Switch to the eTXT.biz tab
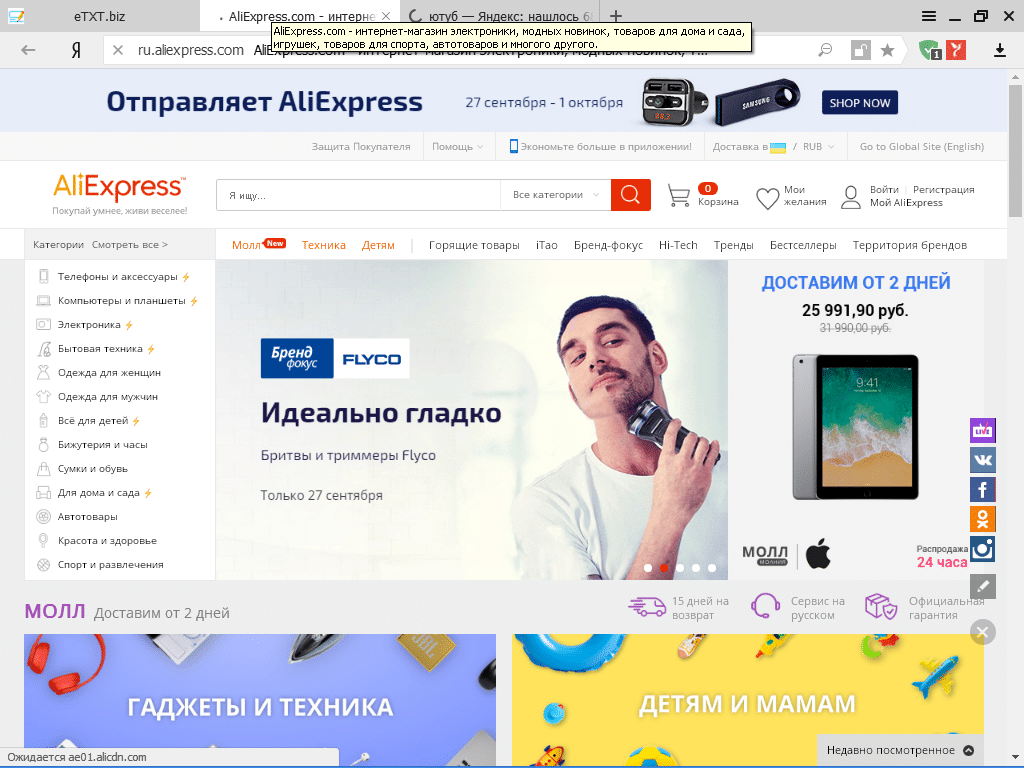Viewport: 1024px width, 768px height. click(100, 16)
